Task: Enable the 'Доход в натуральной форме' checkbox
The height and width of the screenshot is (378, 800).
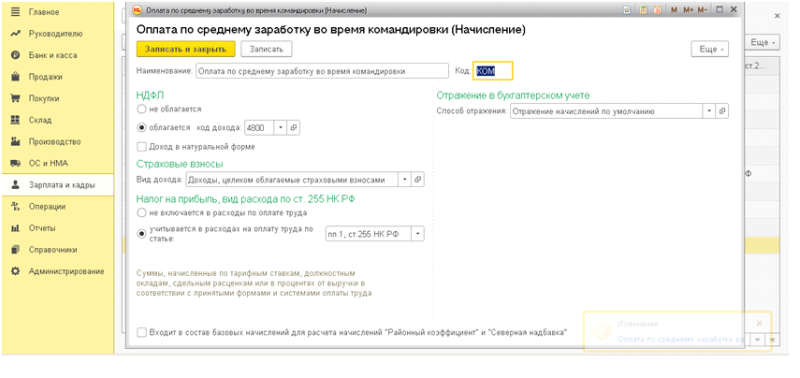Action: 142,146
